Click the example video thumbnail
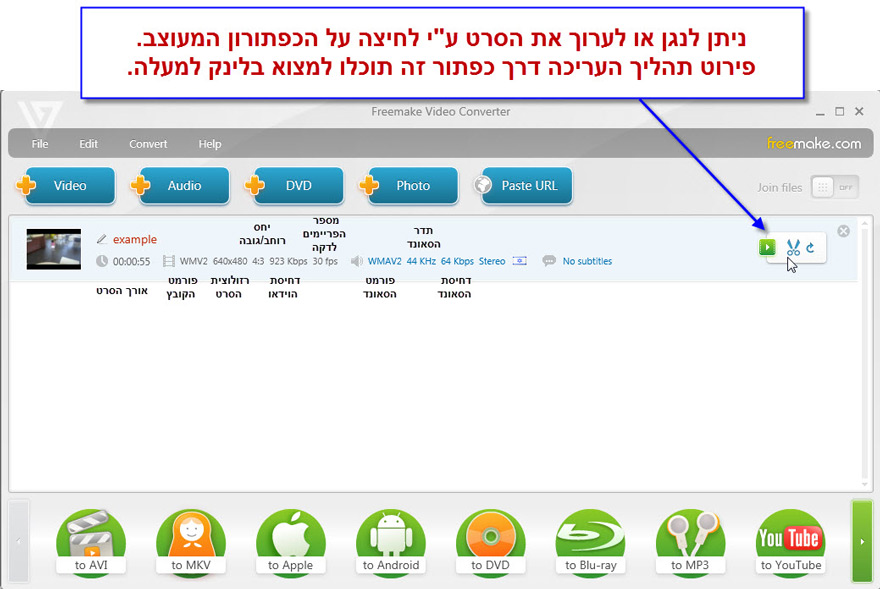Image resolution: width=880 pixels, height=589 pixels. (x=54, y=249)
